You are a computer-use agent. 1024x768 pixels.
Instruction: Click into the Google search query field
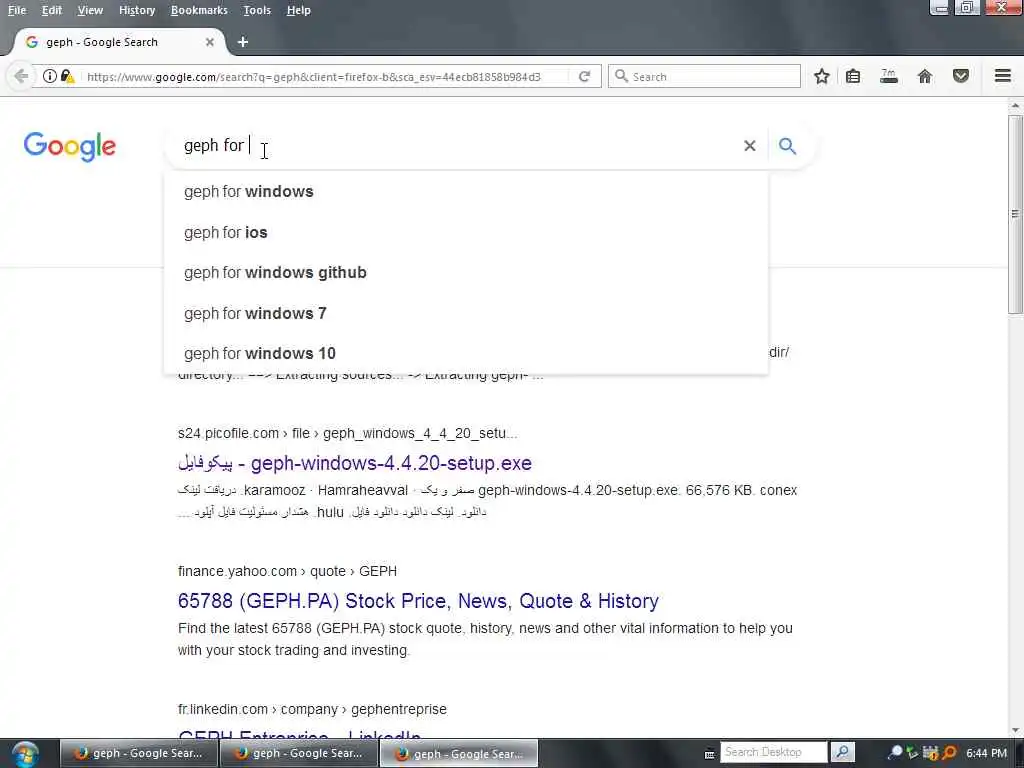coord(457,146)
